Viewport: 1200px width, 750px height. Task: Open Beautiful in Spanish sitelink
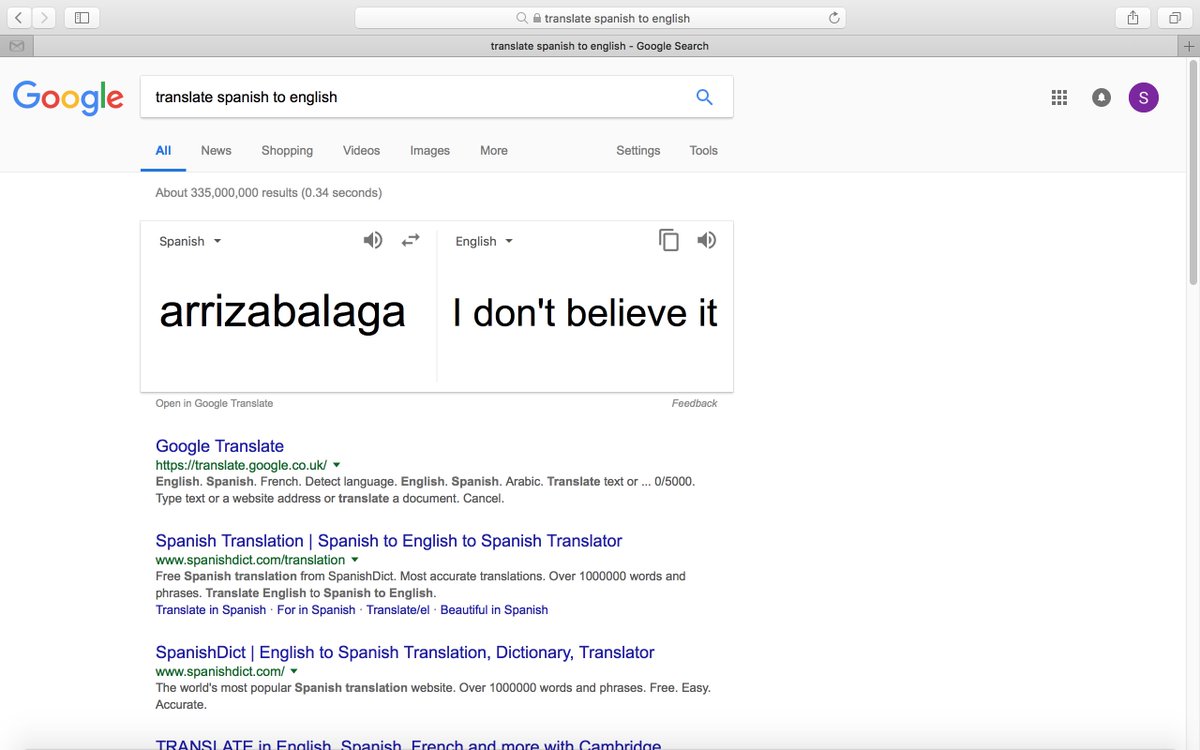pos(494,610)
